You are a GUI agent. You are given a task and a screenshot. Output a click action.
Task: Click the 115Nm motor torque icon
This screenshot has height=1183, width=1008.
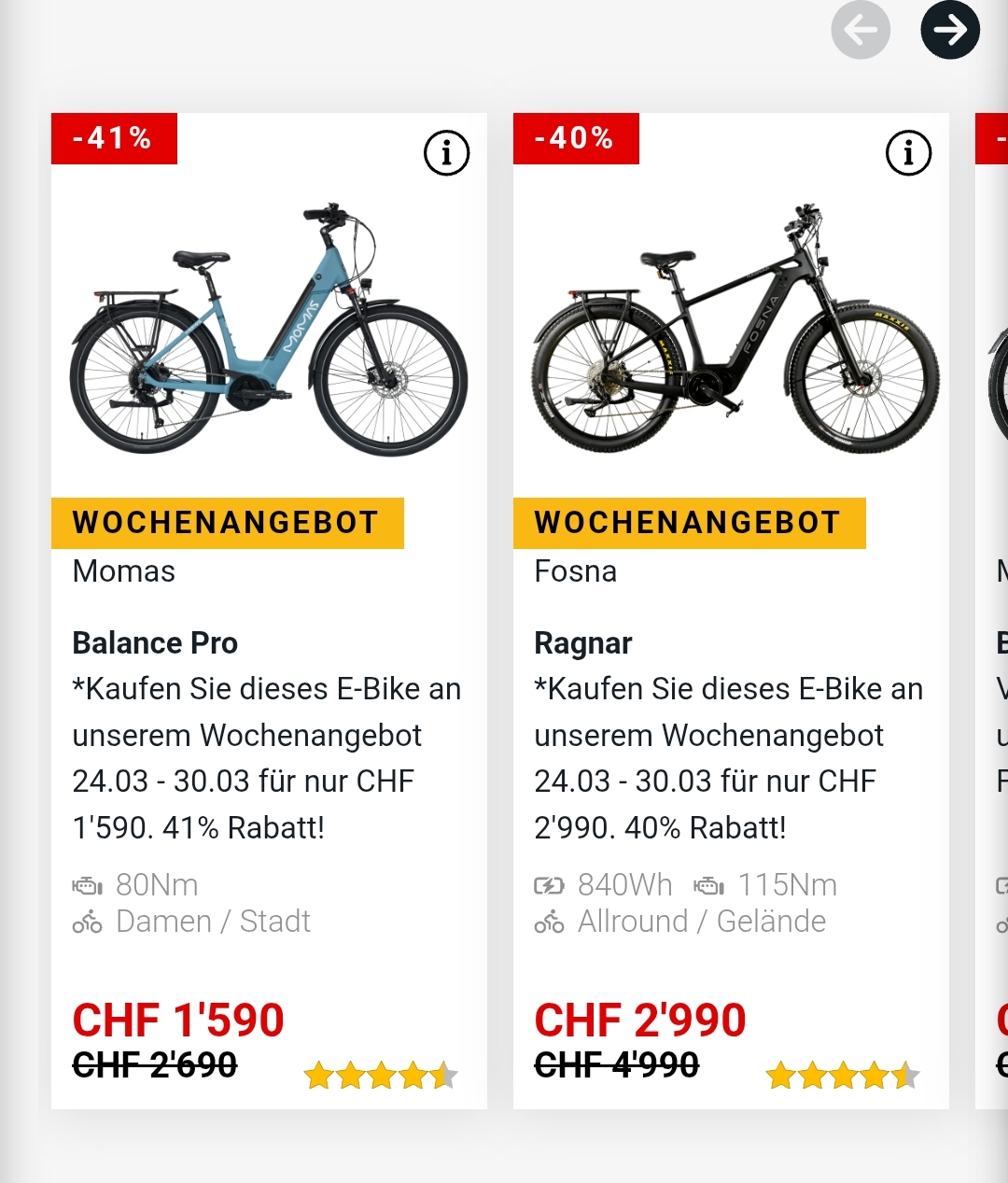(x=709, y=885)
